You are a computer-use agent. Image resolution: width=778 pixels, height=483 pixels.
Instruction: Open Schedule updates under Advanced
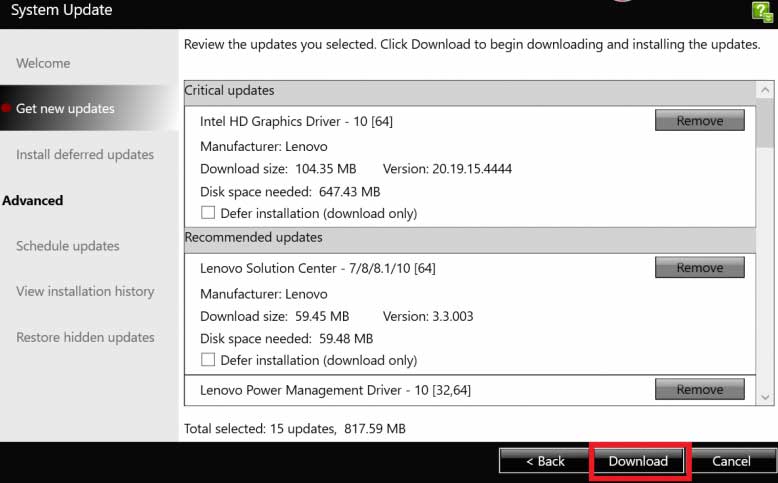point(67,246)
